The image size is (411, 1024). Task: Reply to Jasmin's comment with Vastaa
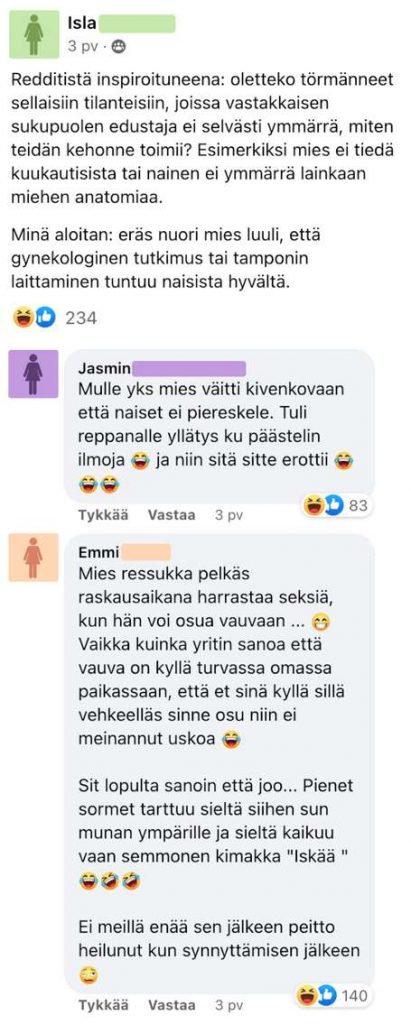(171, 515)
